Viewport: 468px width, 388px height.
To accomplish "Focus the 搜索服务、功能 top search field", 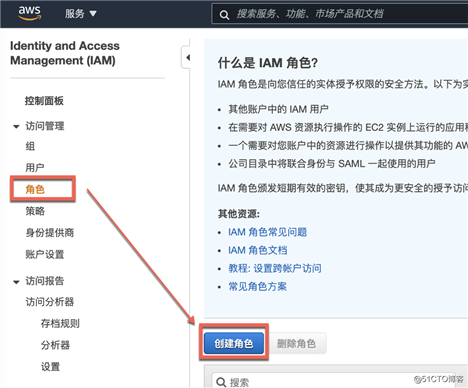I will click(x=339, y=14).
